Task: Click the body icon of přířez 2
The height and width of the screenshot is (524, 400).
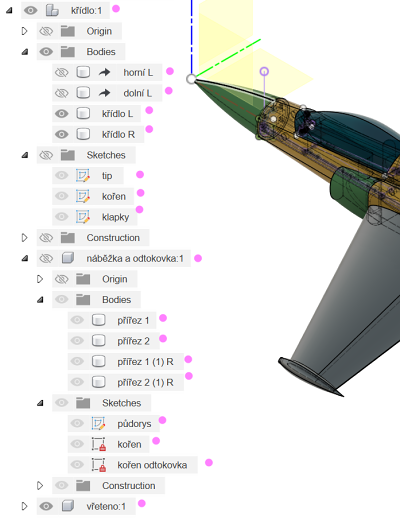Action: 99,341
